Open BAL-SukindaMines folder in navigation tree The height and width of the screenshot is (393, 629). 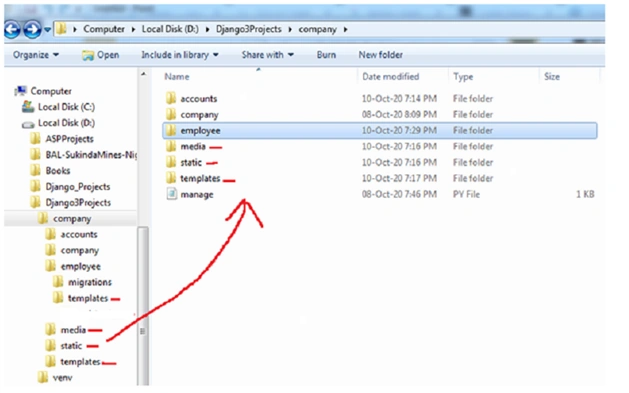[x=91, y=155]
